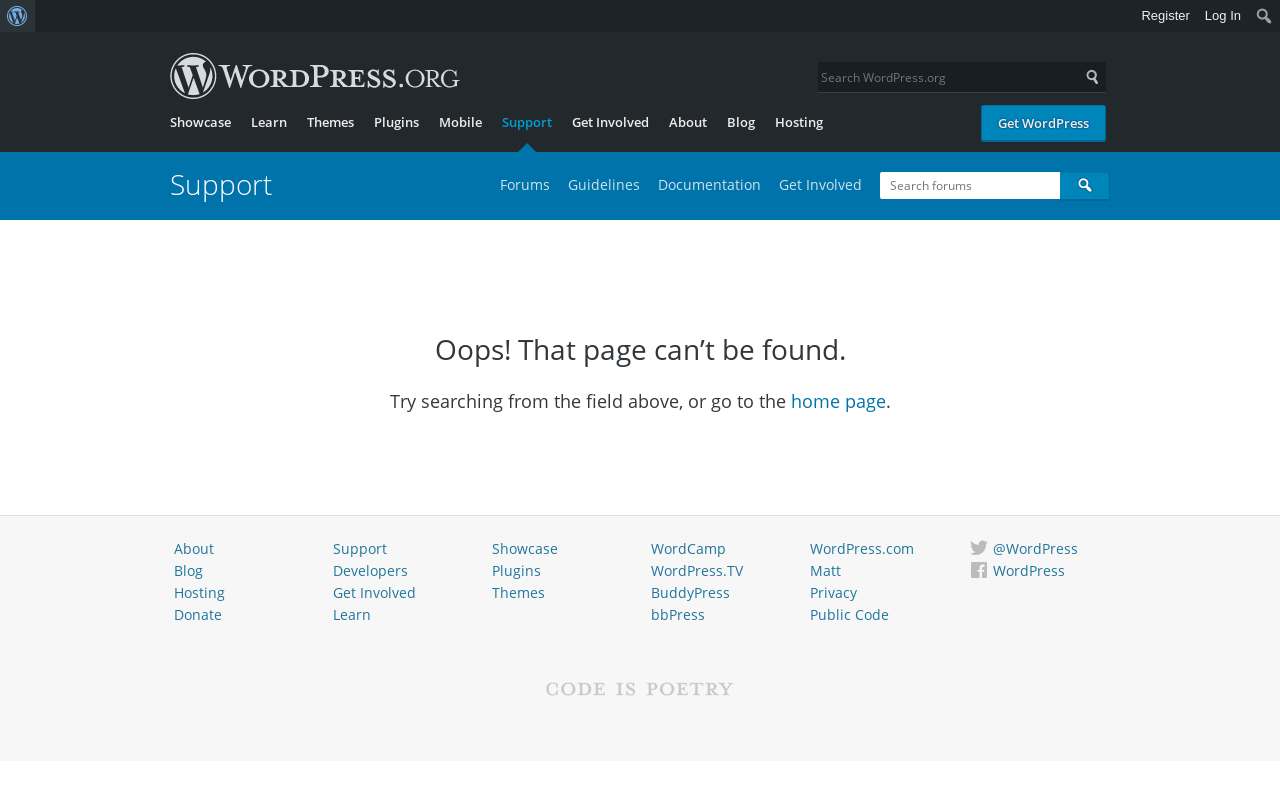Click the footer Donate link

tap(198, 615)
